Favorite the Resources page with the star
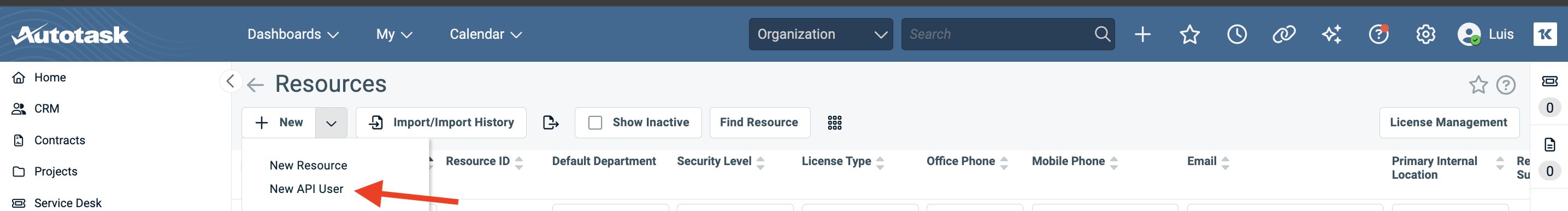Viewport: 1568px width, 211px height. click(1478, 85)
